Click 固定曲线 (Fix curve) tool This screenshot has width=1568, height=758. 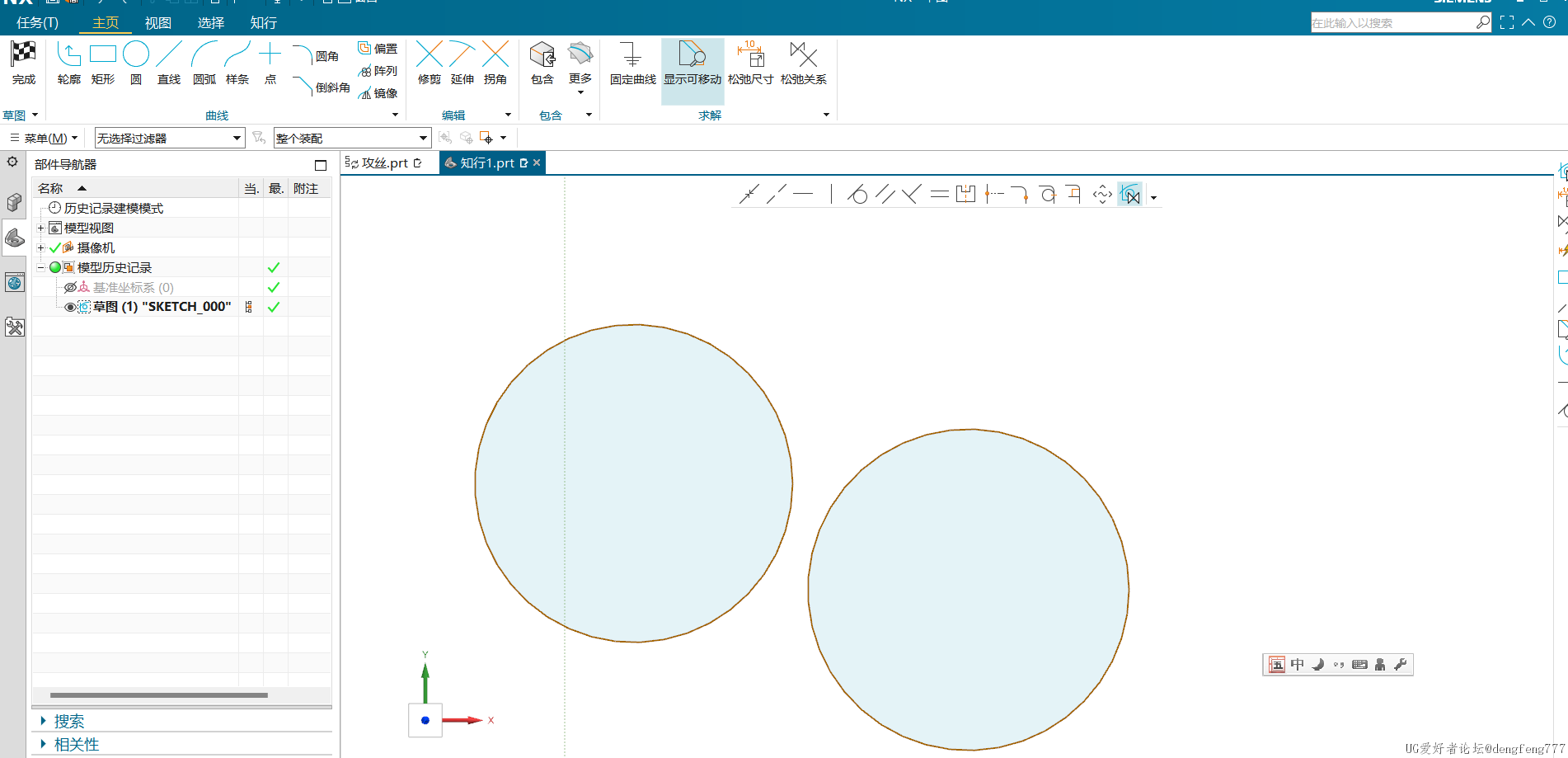[x=632, y=64]
